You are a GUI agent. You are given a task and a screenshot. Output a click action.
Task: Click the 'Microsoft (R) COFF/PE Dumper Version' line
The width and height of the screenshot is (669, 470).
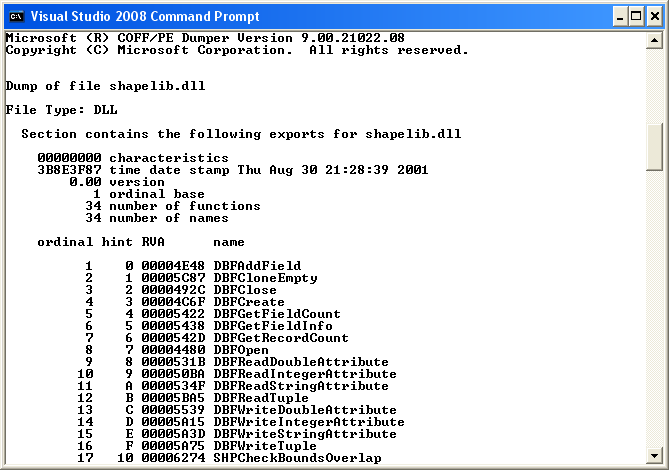click(205, 38)
